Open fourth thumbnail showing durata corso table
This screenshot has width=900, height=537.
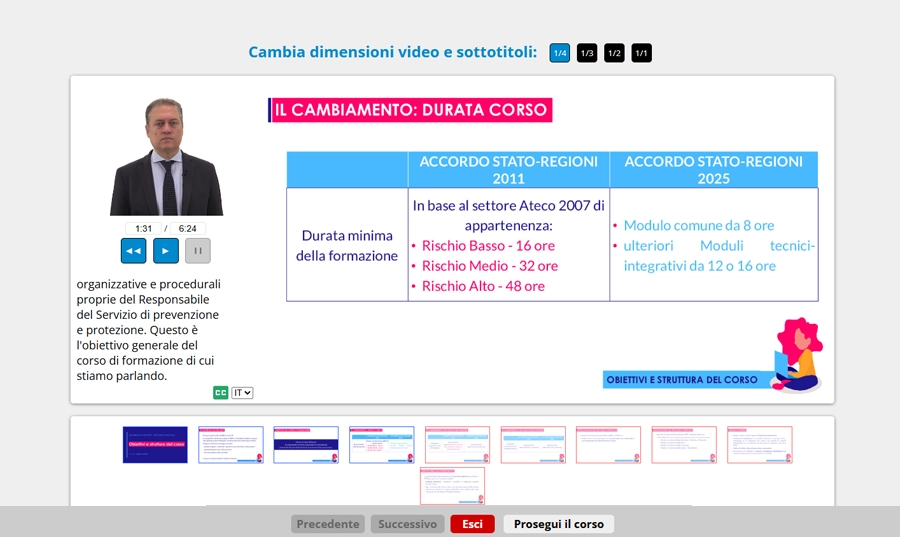[x=382, y=445]
